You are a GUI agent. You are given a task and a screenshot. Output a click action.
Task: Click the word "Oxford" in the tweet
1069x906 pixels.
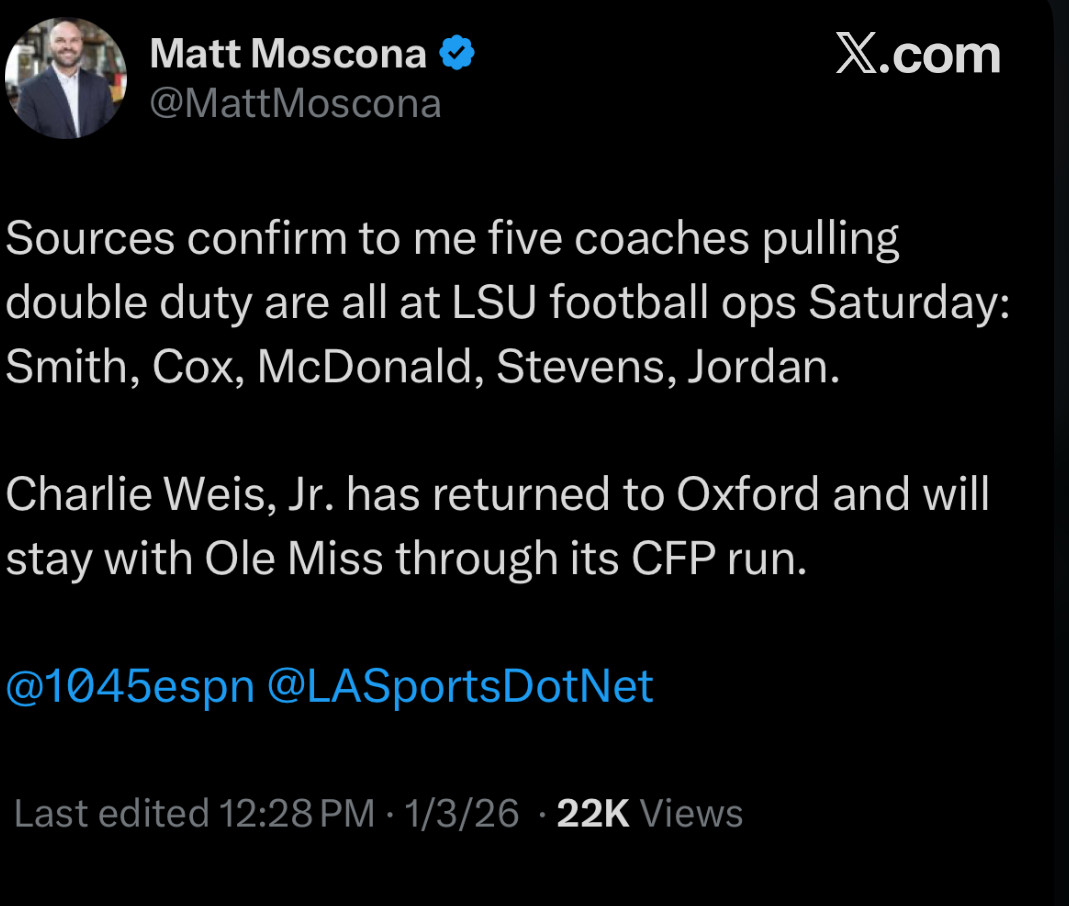(747, 495)
